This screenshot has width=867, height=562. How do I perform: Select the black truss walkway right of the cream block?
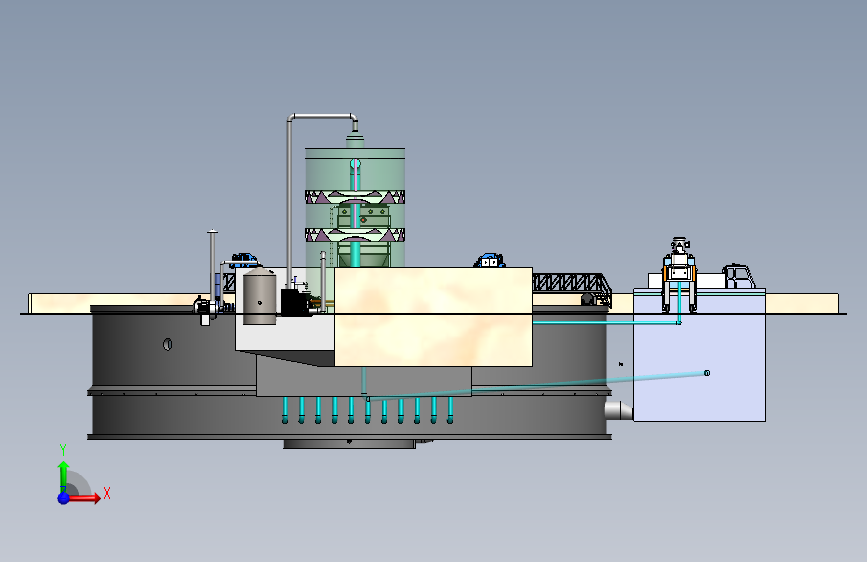click(x=571, y=283)
